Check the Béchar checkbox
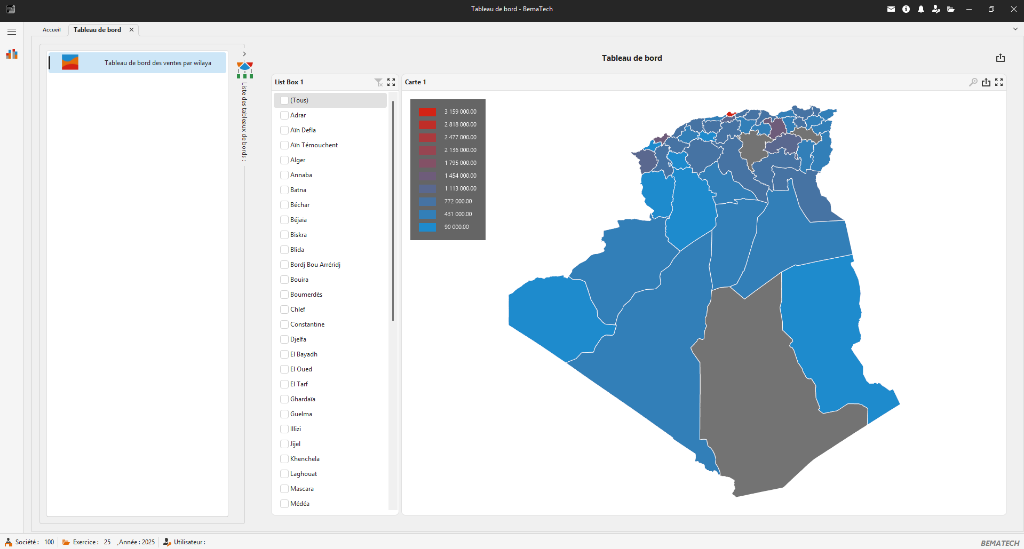 tap(284, 205)
